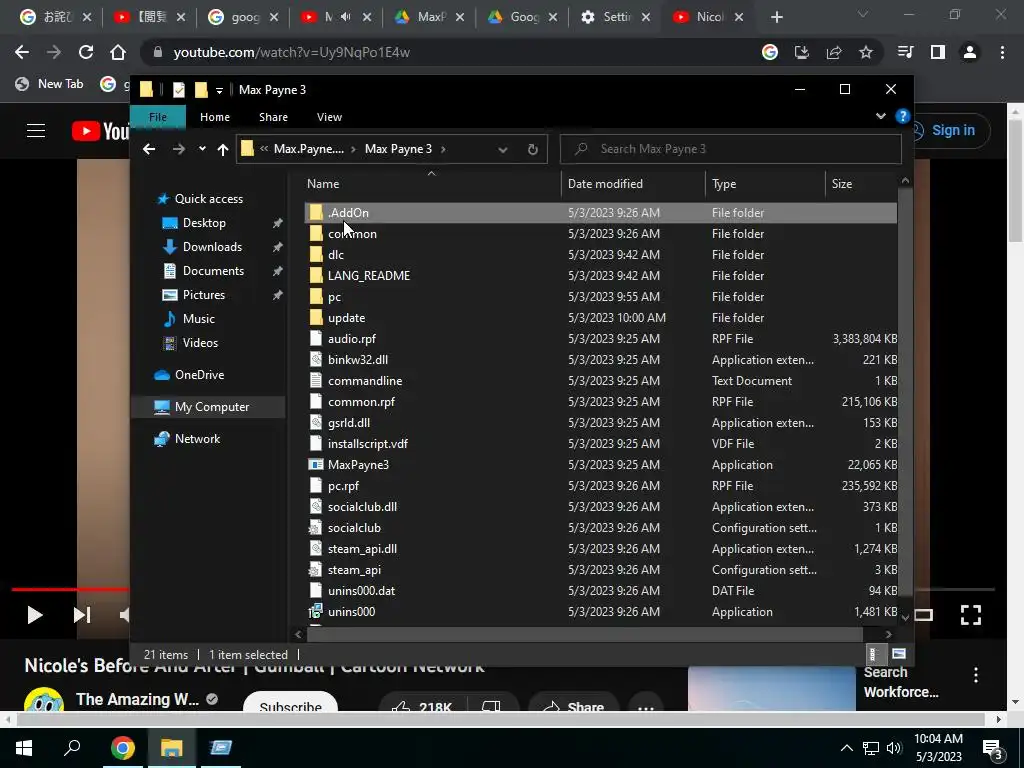Select the common folder icon
The image size is (1024, 768).
[316, 234]
